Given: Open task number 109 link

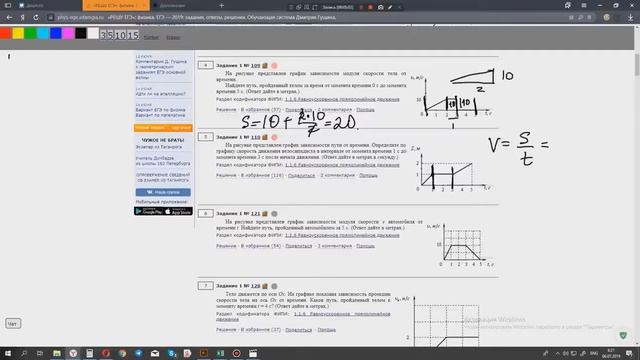Looking at the screenshot, I should point(256,65).
